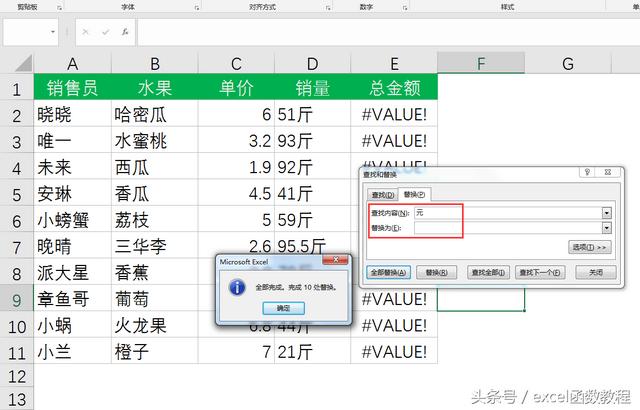
Task: Select the cell containing 51斤
Action: [313, 115]
